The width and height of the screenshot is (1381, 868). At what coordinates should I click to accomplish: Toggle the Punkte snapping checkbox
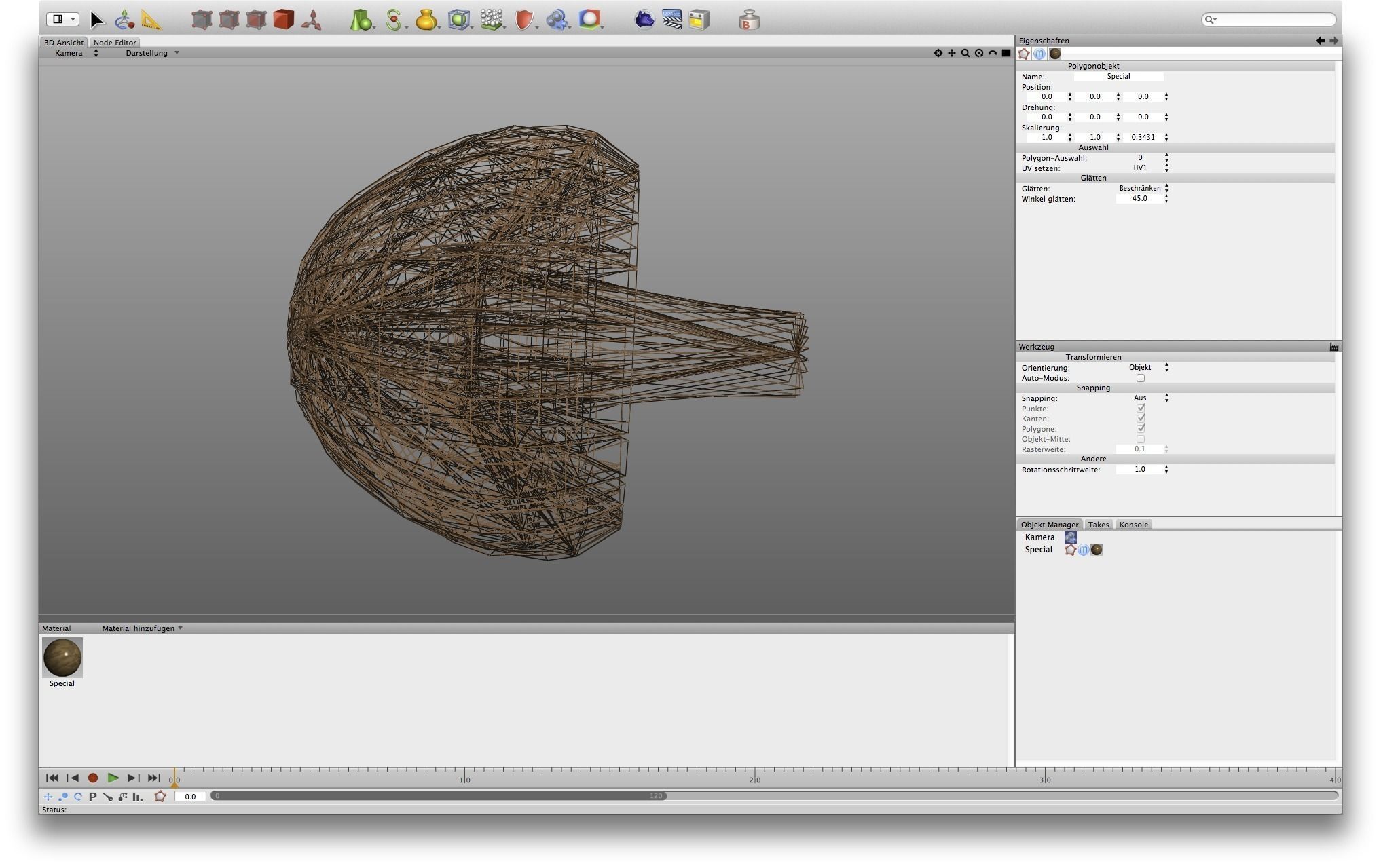(1140, 409)
